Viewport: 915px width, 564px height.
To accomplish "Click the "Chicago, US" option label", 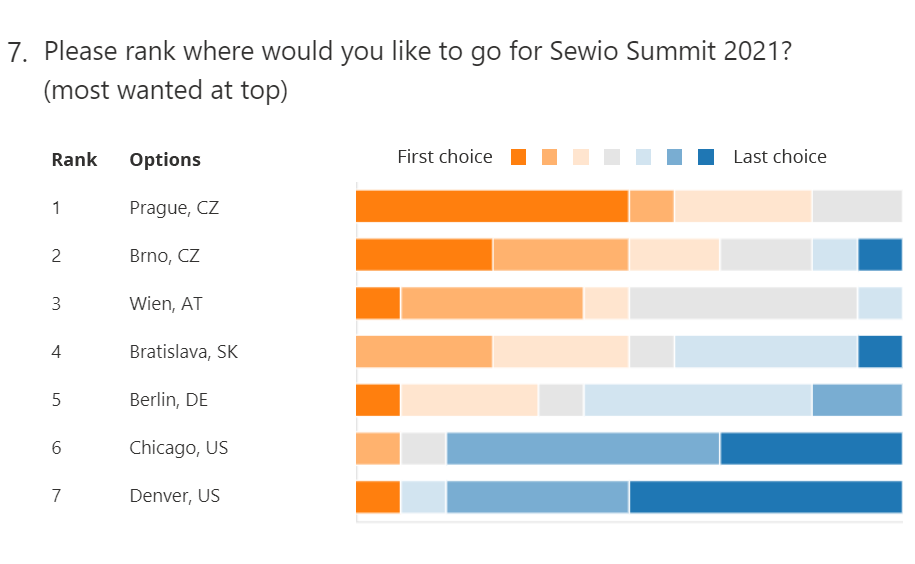I will 179,448.
